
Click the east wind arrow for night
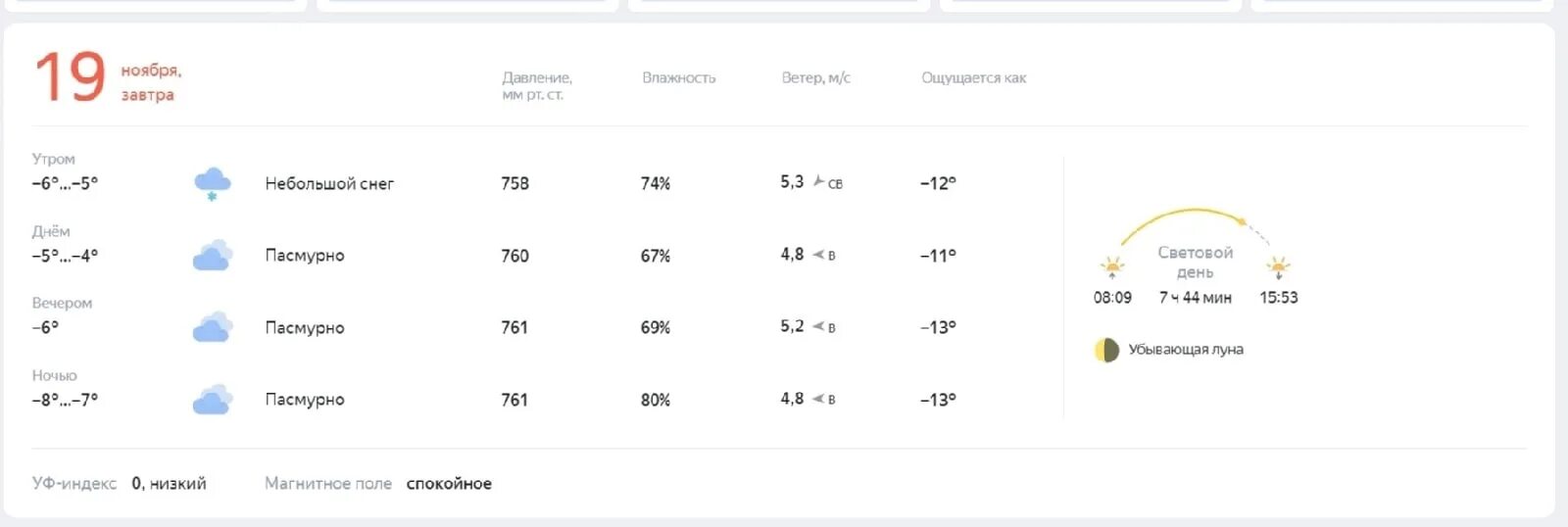click(818, 399)
